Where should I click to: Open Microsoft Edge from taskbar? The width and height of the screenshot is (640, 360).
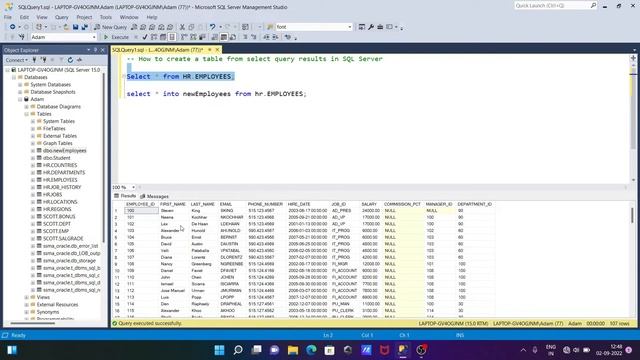[311, 350]
